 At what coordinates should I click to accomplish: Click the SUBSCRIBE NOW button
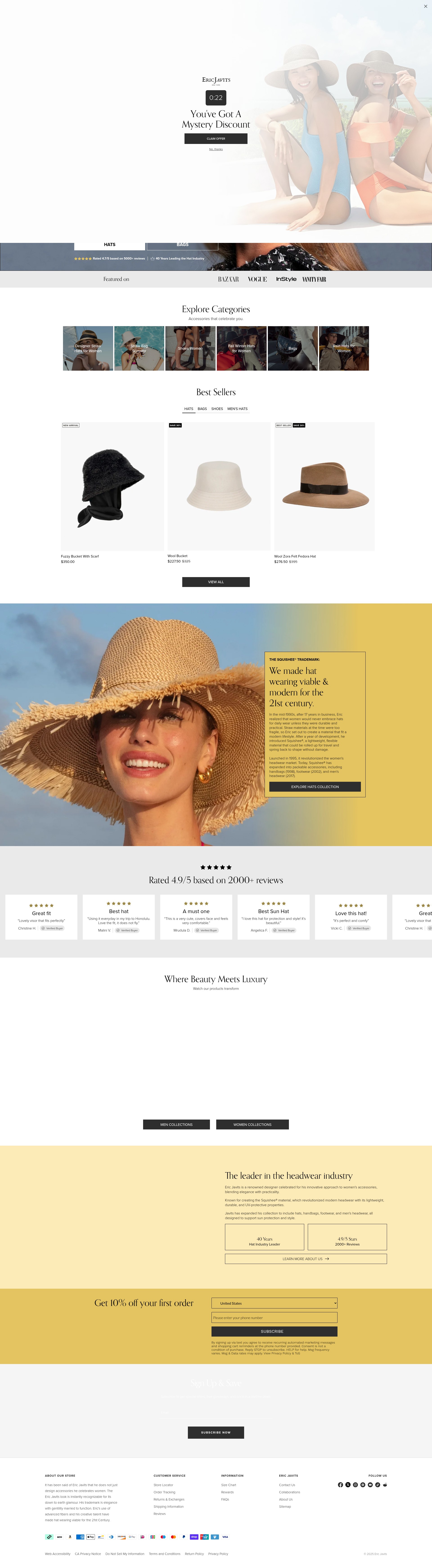tap(216, 1432)
